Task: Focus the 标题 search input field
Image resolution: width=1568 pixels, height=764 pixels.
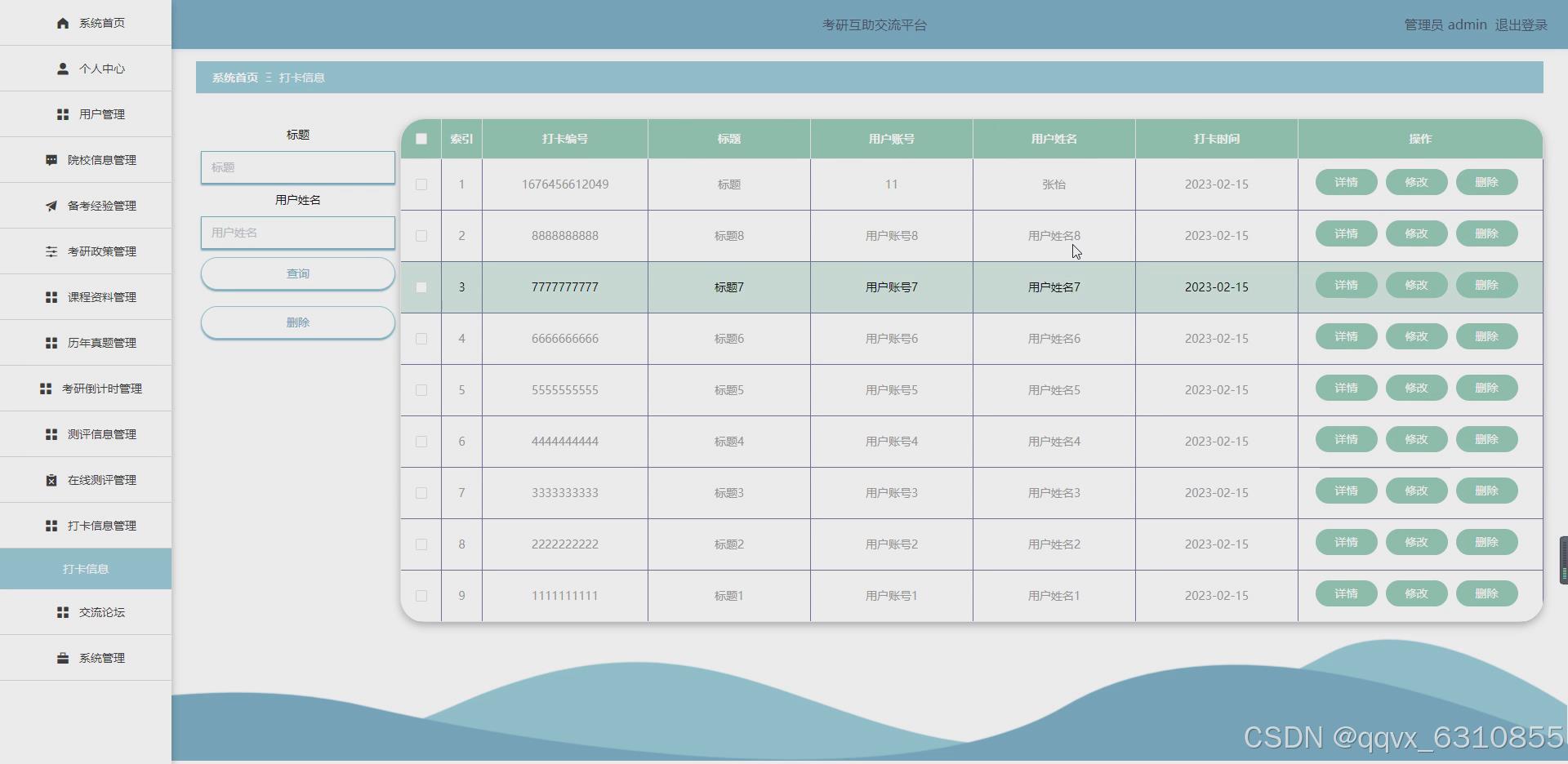Action: [298, 167]
